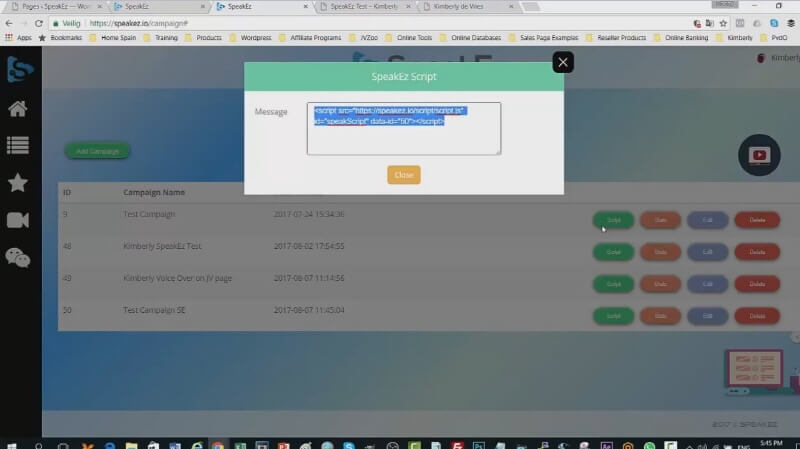
Task: Bookmark this page with star icon
Action: coord(723,23)
